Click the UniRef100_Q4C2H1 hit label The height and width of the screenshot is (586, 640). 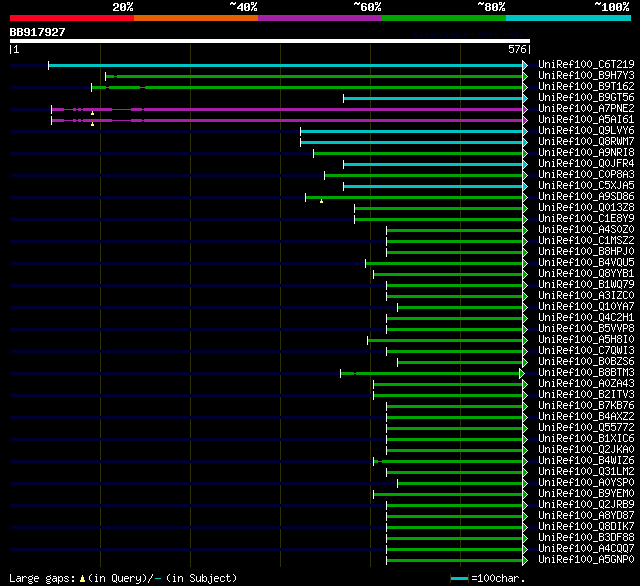[x=586, y=318]
